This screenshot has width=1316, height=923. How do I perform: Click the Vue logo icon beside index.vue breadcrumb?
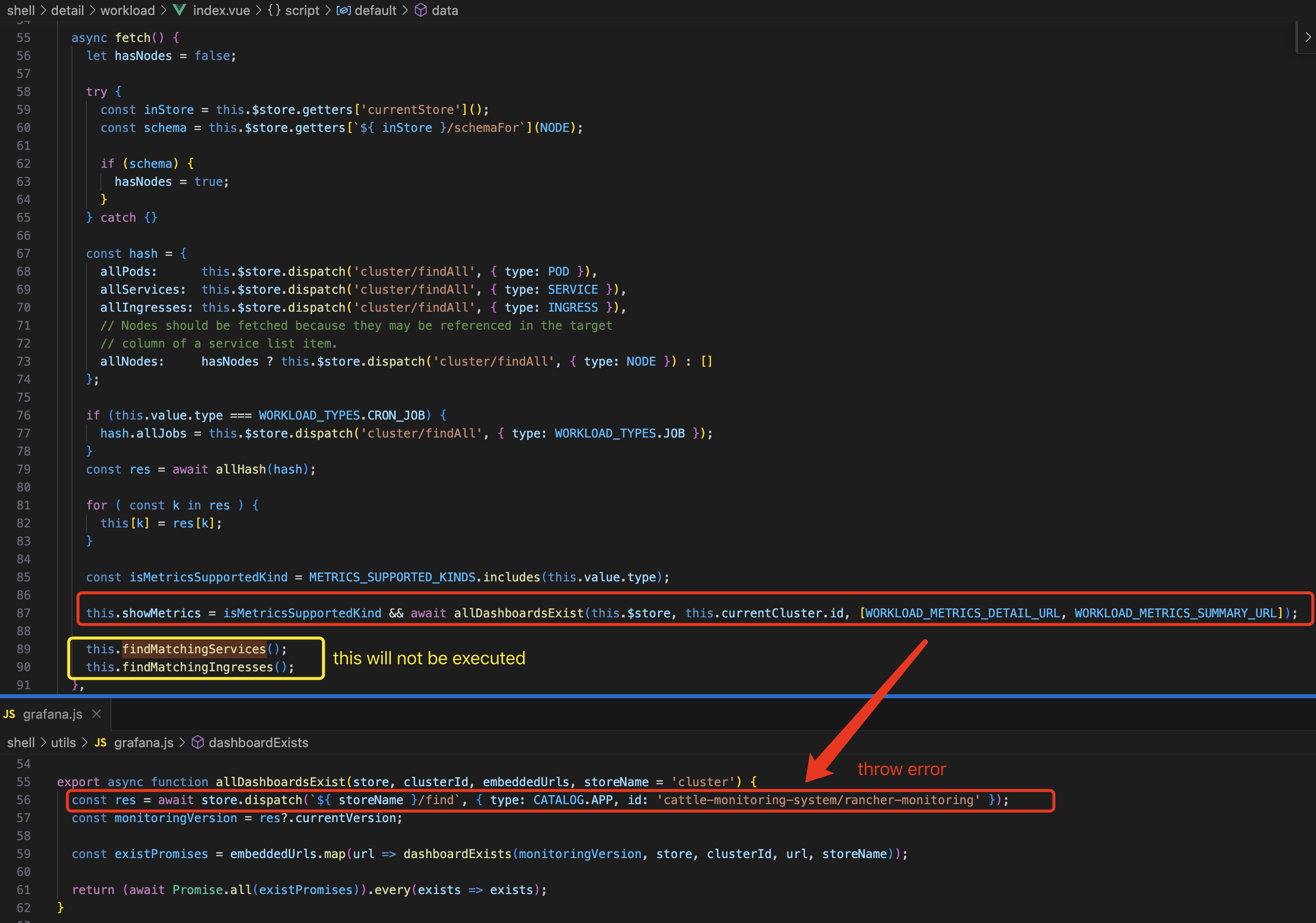[179, 10]
